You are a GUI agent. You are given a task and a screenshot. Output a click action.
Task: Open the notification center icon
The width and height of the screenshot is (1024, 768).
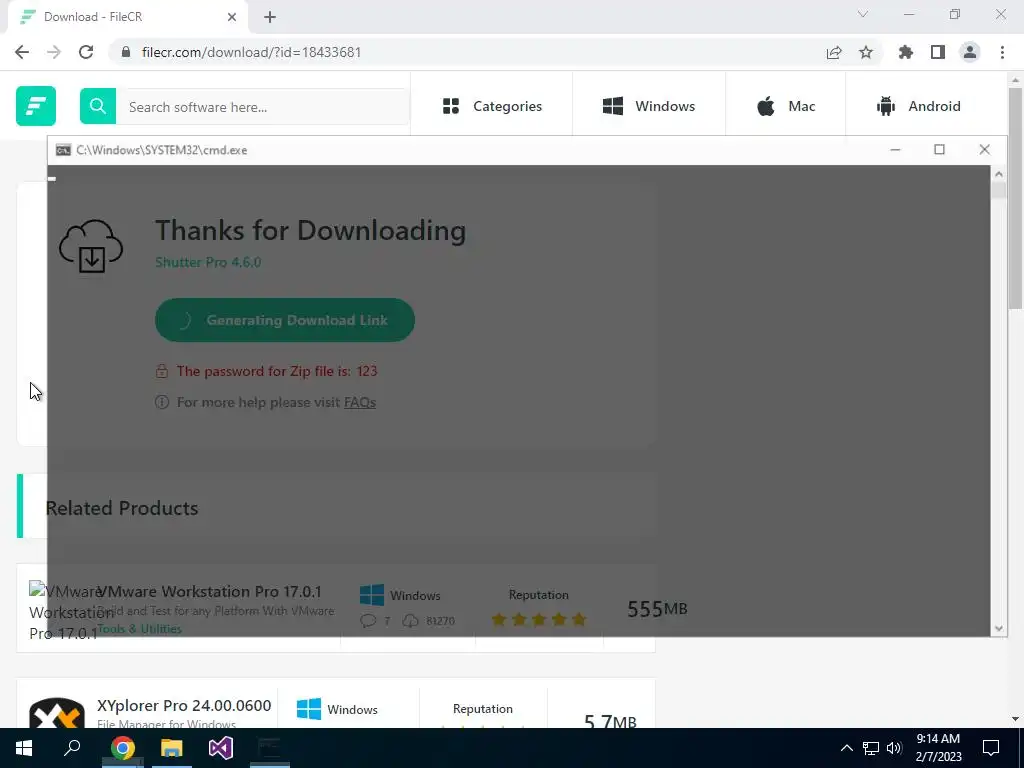pyautogui.click(x=991, y=748)
